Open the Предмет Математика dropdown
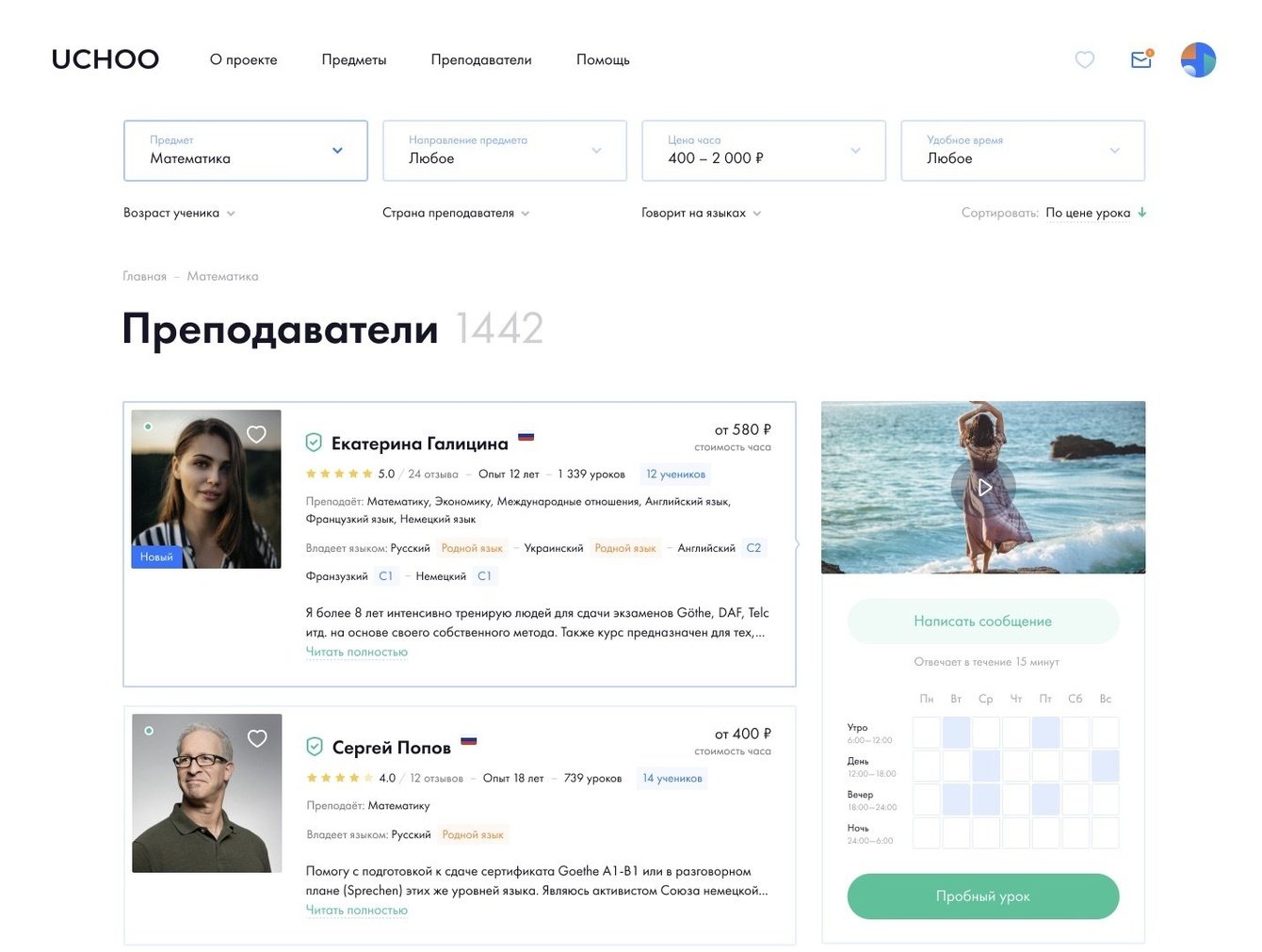The width and height of the screenshot is (1262, 952). [x=246, y=151]
